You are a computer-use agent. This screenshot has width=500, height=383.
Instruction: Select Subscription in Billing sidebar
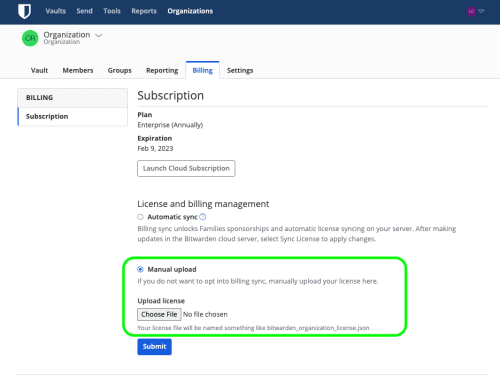(x=73, y=116)
